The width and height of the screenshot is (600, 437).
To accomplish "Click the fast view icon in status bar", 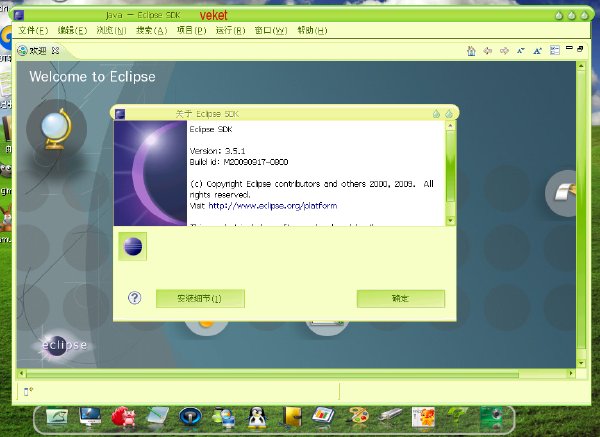I will pyautogui.click(x=28, y=391).
